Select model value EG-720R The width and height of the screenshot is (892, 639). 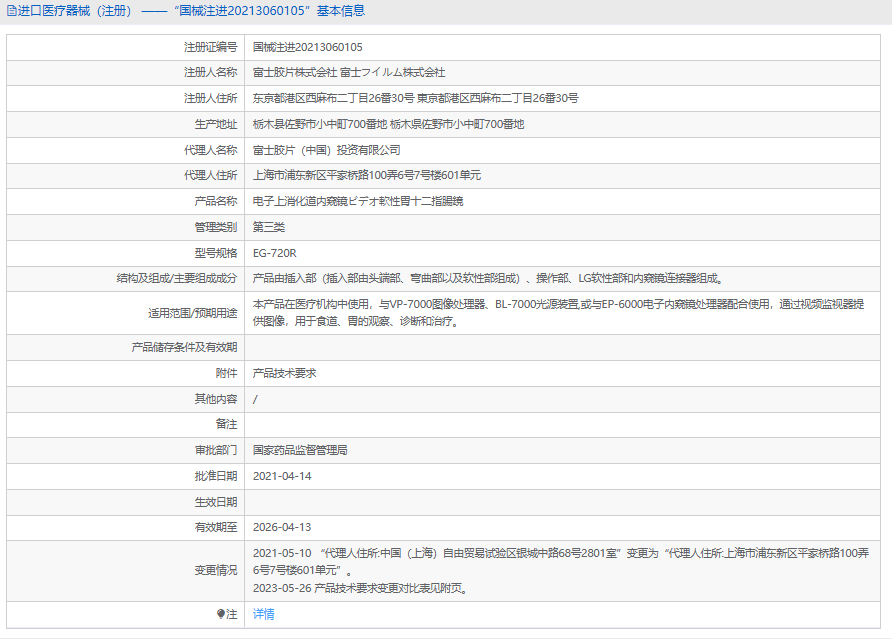[x=274, y=253]
